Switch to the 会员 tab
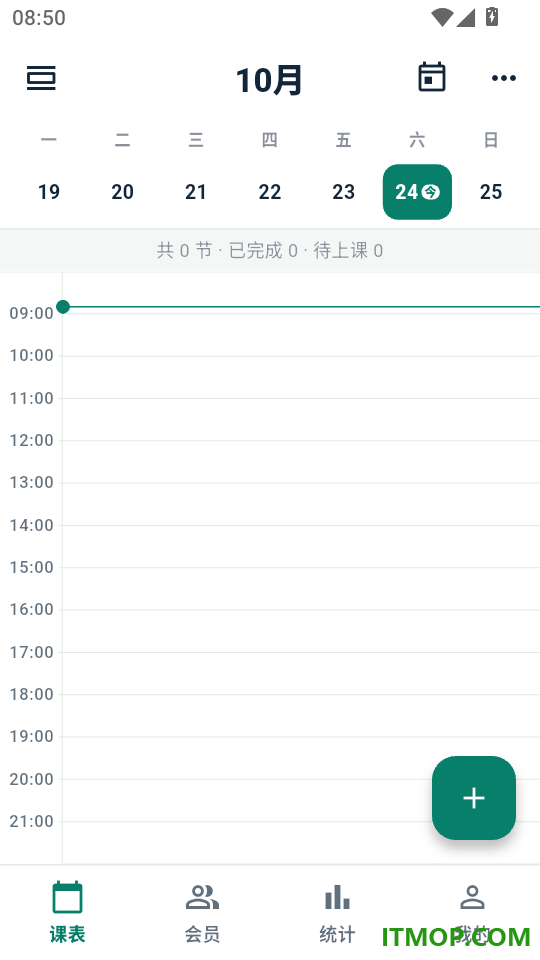Viewport: 540px width, 960px height. 202,912
